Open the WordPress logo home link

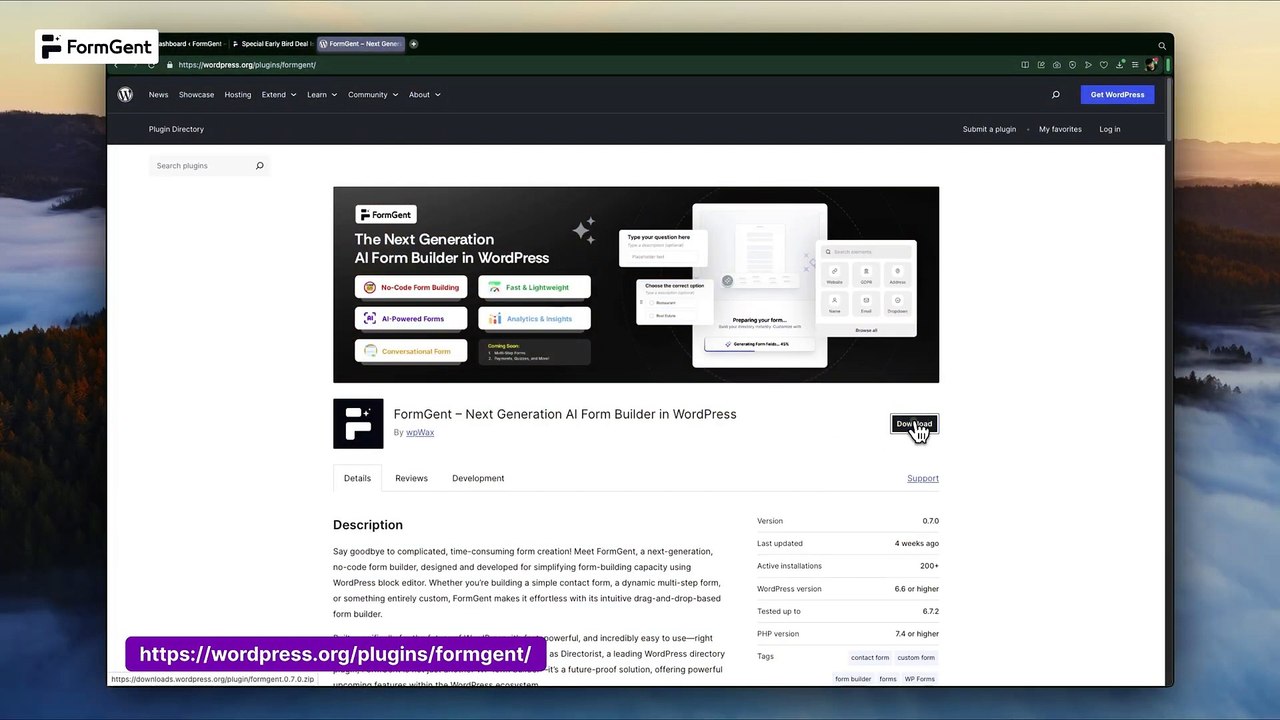click(125, 94)
